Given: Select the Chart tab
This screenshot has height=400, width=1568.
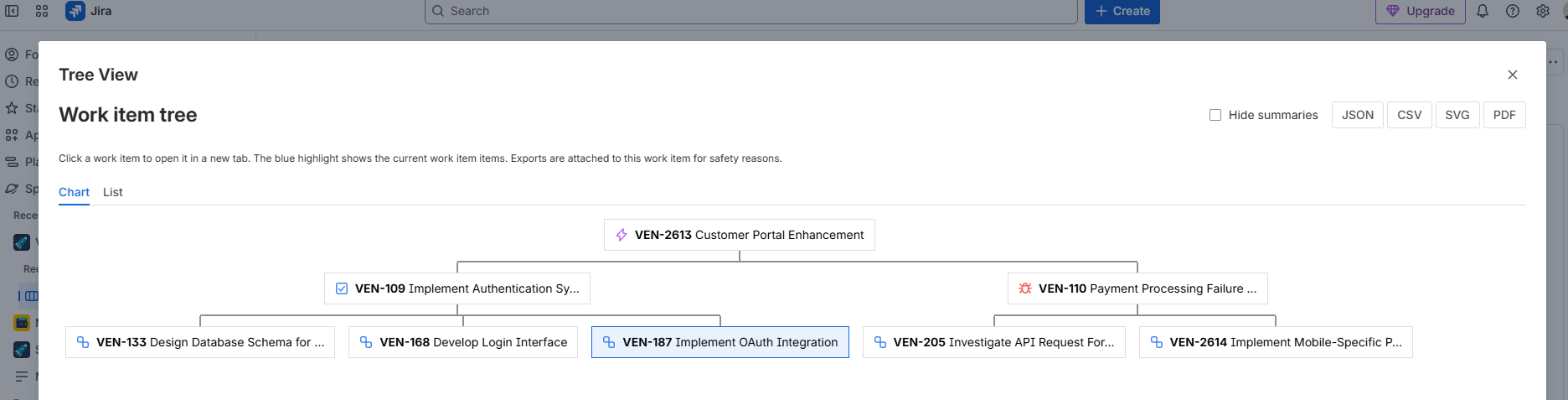Looking at the screenshot, I should [74, 192].
